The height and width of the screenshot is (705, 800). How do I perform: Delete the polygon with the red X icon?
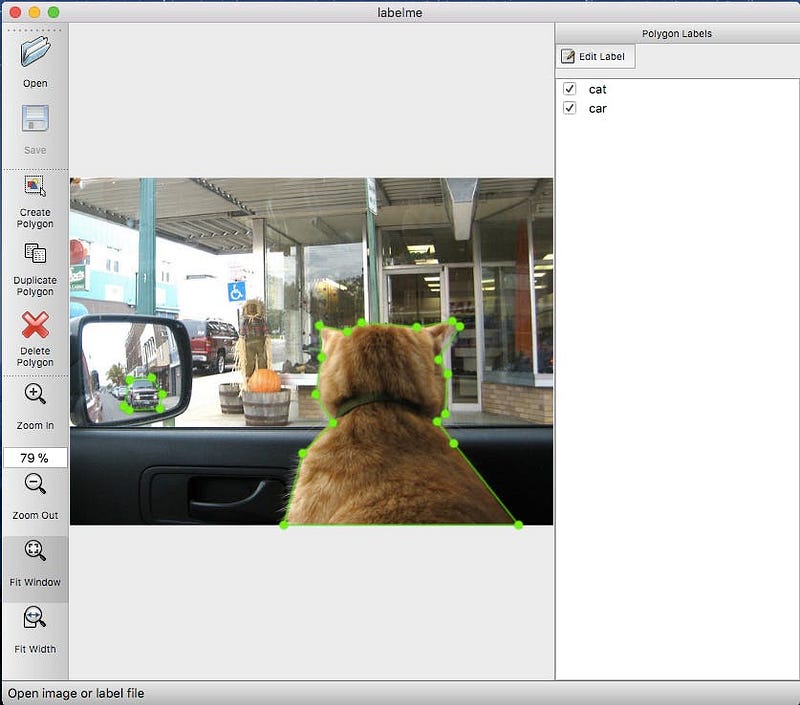tap(35, 325)
